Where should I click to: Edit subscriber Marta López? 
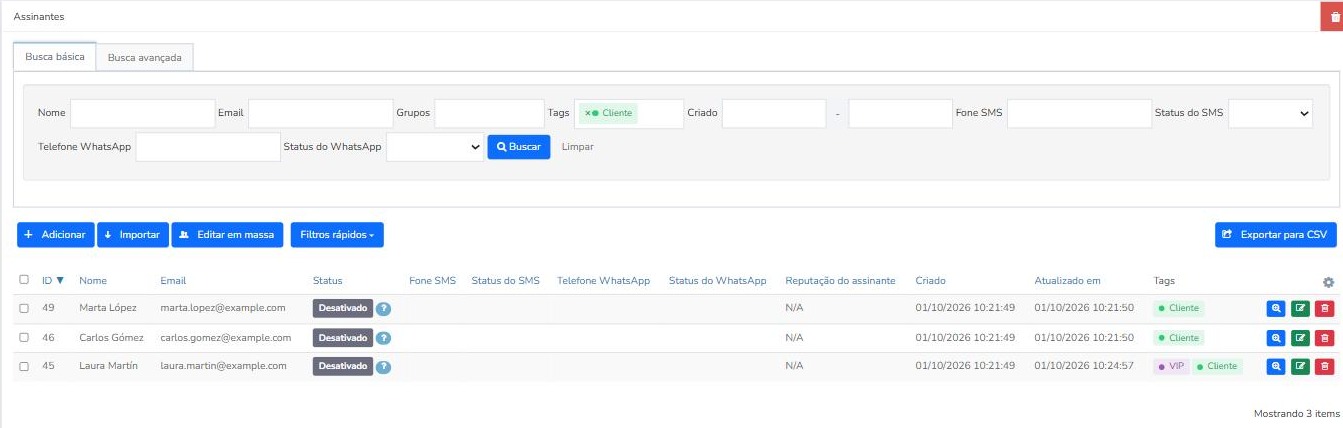click(1300, 310)
